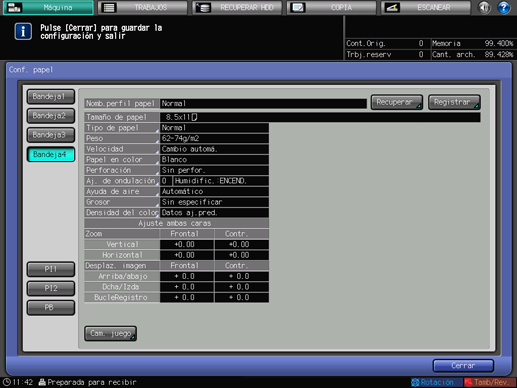Click the Ajuste ambas caras header

click(x=176, y=223)
